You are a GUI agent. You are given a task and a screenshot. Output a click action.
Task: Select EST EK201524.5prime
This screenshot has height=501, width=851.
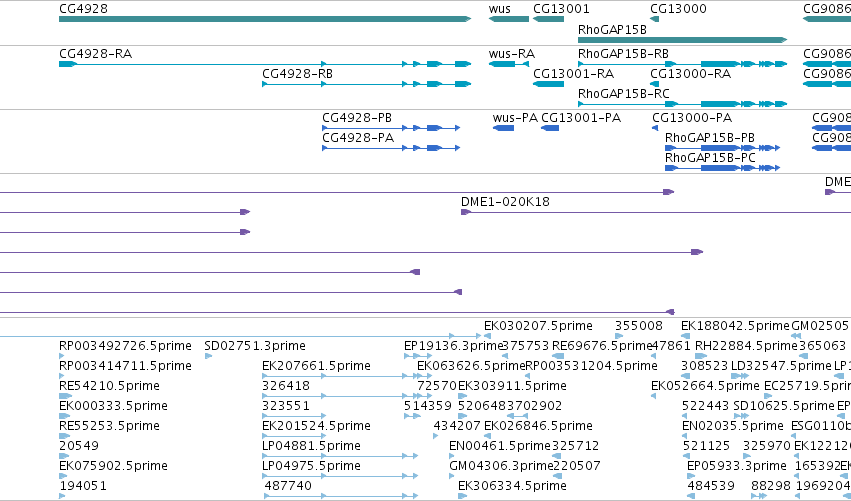click(x=316, y=426)
